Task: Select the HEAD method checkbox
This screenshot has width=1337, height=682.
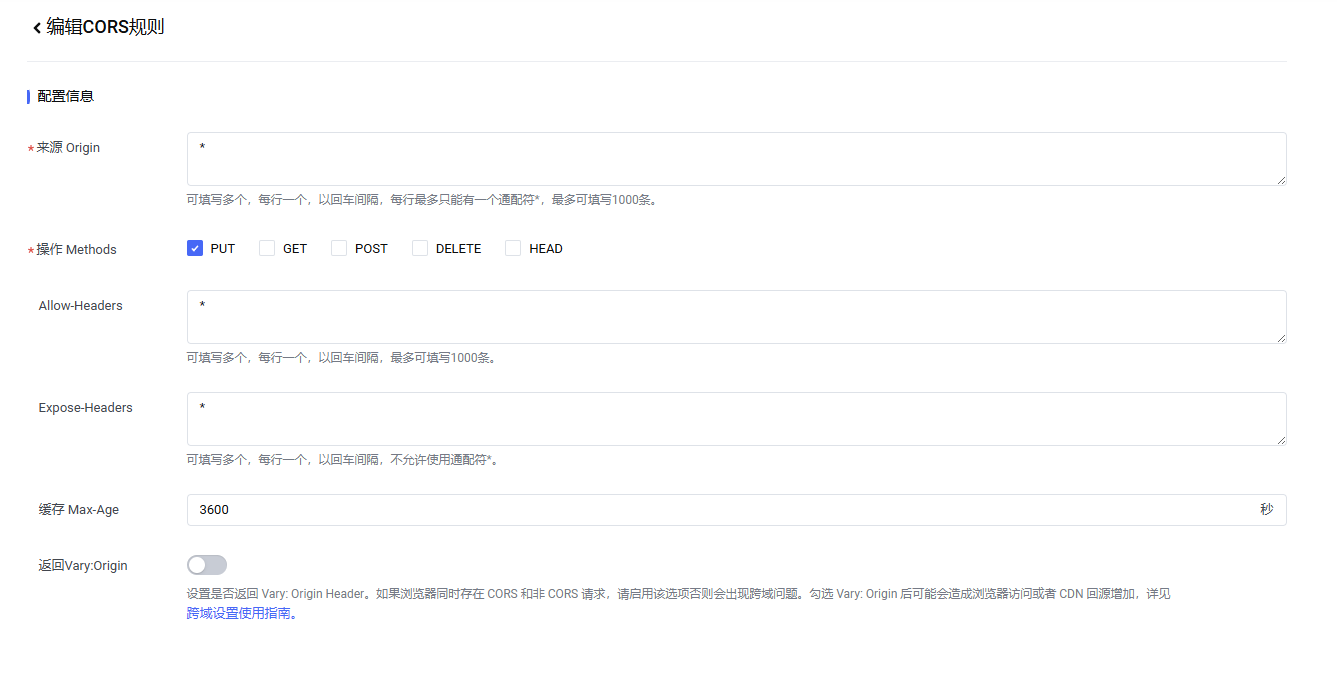Action: tap(513, 248)
